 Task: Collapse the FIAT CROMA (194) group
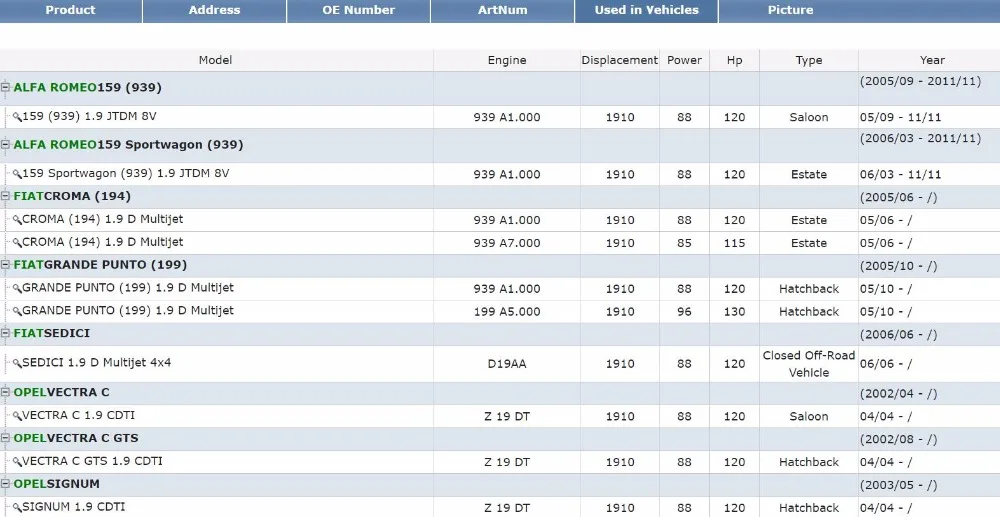click(6, 196)
